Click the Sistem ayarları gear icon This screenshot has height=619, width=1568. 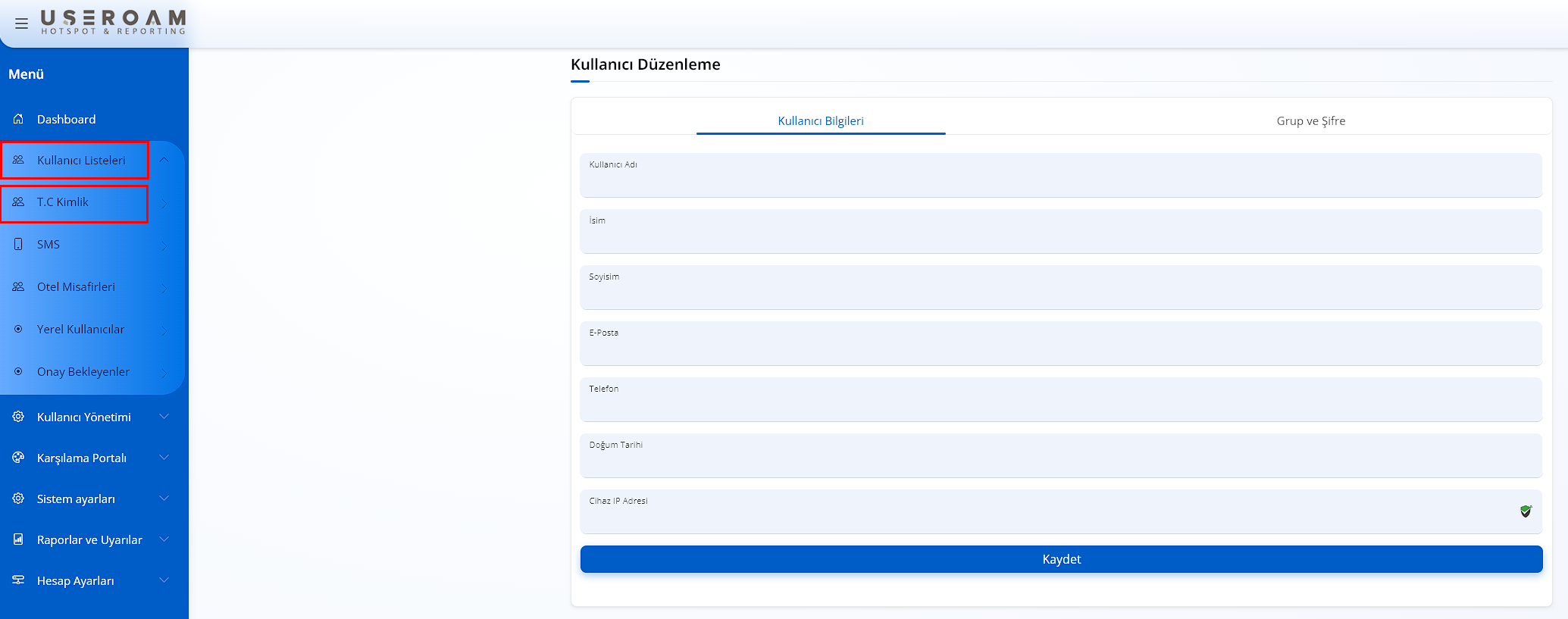(x=18, y=499)
